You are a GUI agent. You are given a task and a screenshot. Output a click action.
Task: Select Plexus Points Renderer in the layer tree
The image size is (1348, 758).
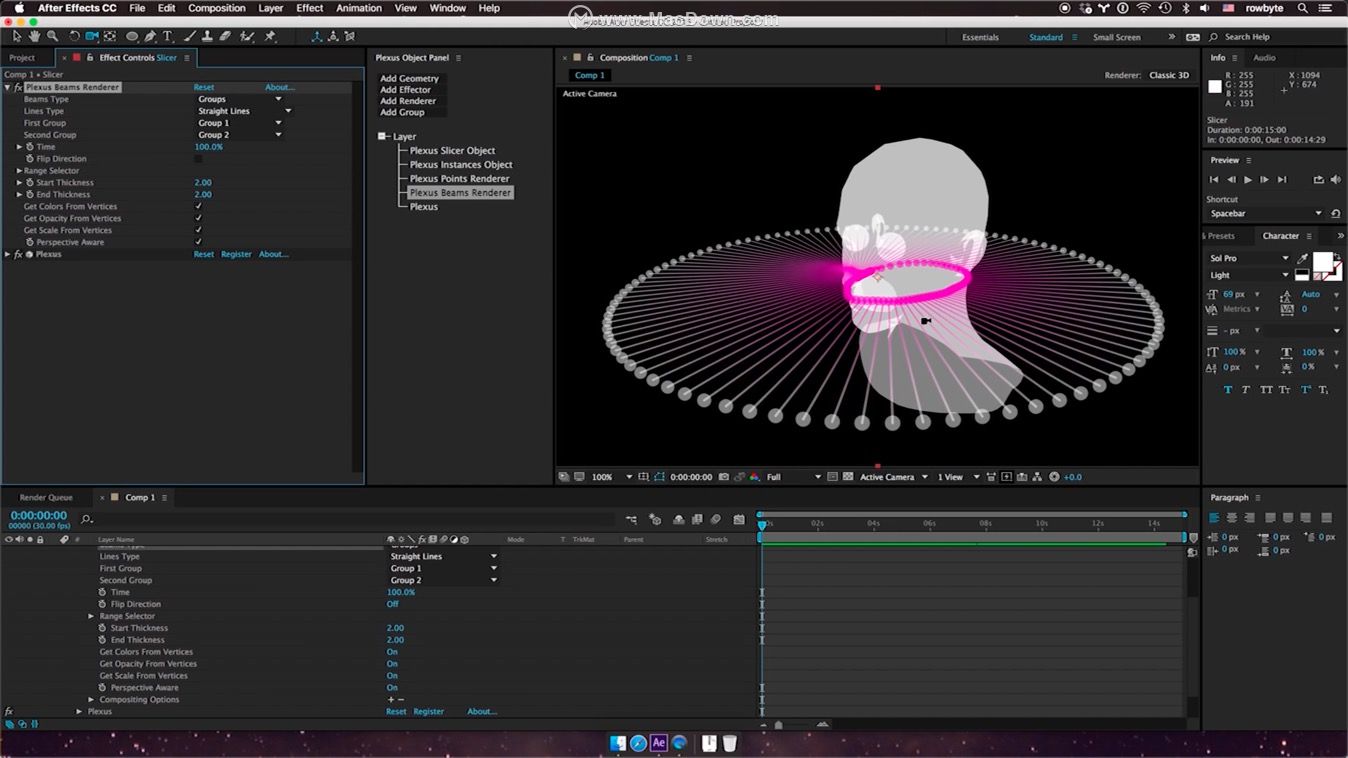460,178
